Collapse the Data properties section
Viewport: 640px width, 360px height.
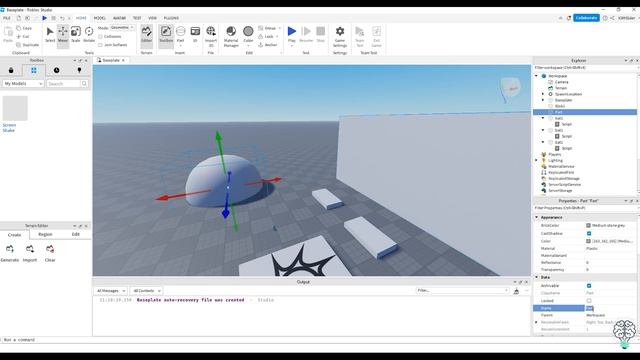tap(537, 277)
